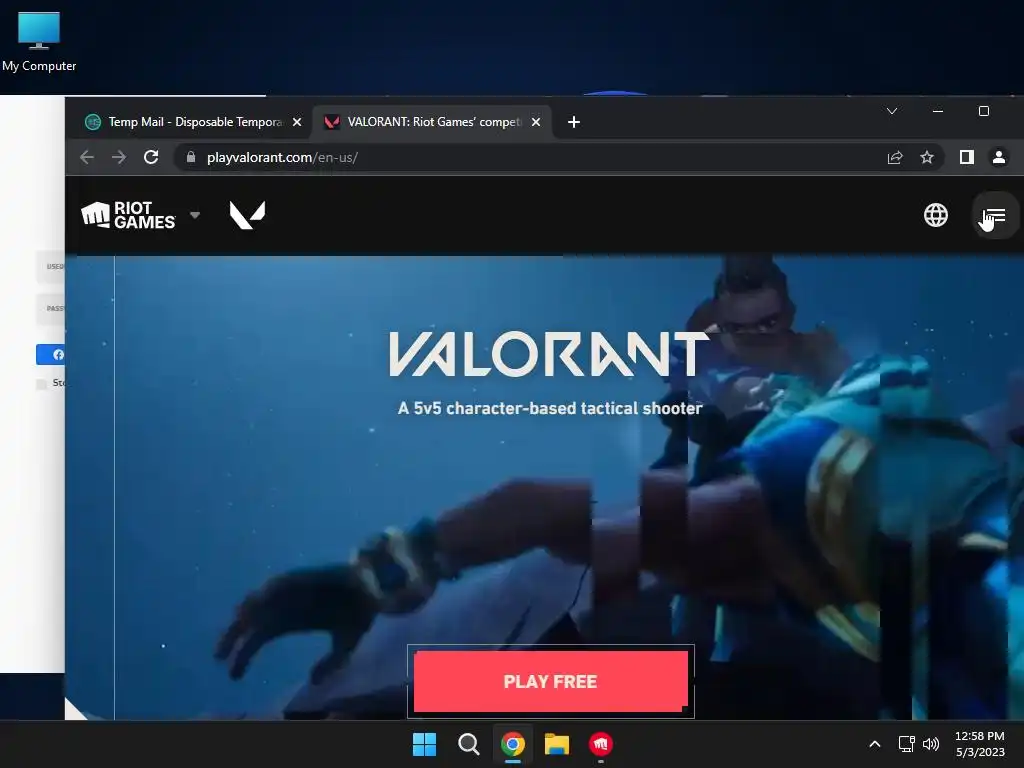Screen dimensions: 1024x768
Task: Select the VALORANT browser tab
Action: (x=432, y=122)
